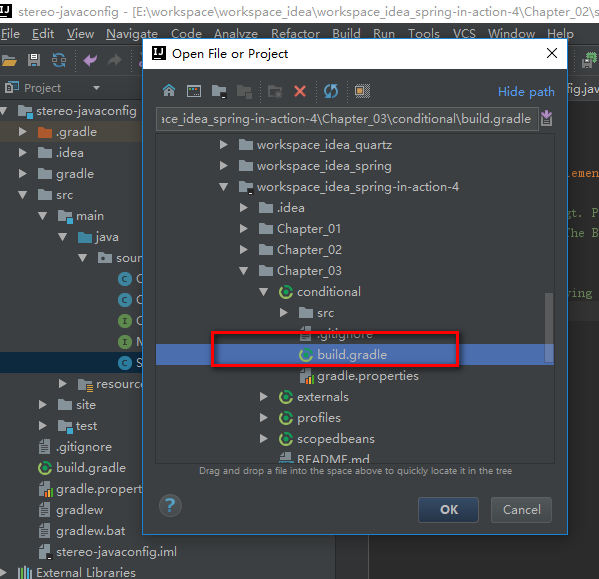Open the Edit menu
This screenshot has width=599, height=579.
[x=43, y=34]
